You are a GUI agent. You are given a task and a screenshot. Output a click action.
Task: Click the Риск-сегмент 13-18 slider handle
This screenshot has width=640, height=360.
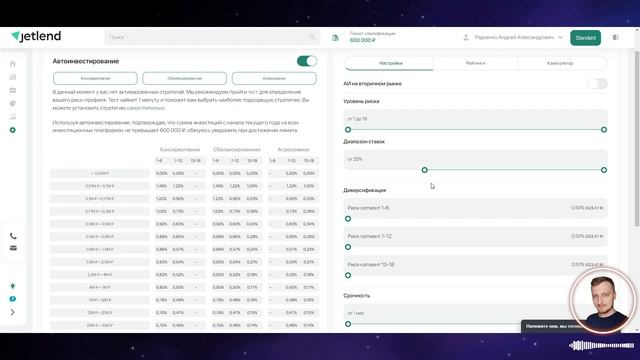(x=348, y=276)
